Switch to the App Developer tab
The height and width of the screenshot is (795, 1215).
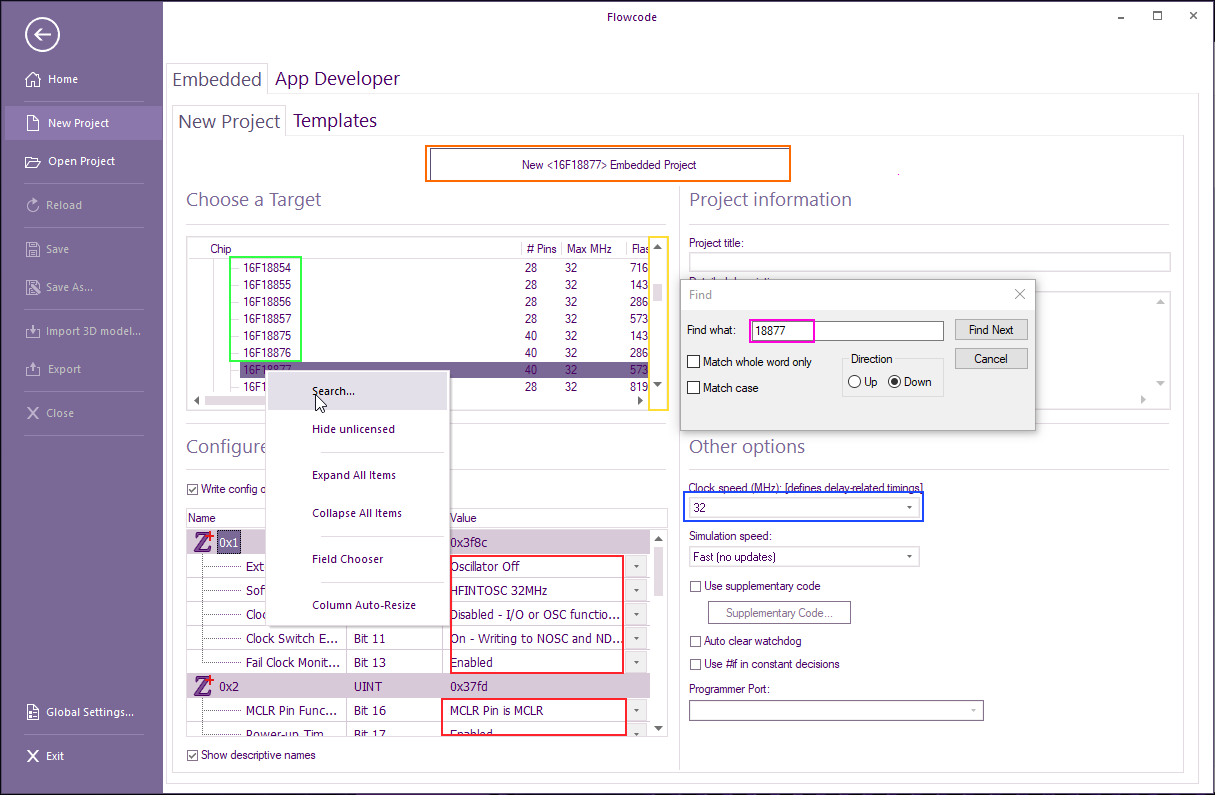click(x=337, y=79)
